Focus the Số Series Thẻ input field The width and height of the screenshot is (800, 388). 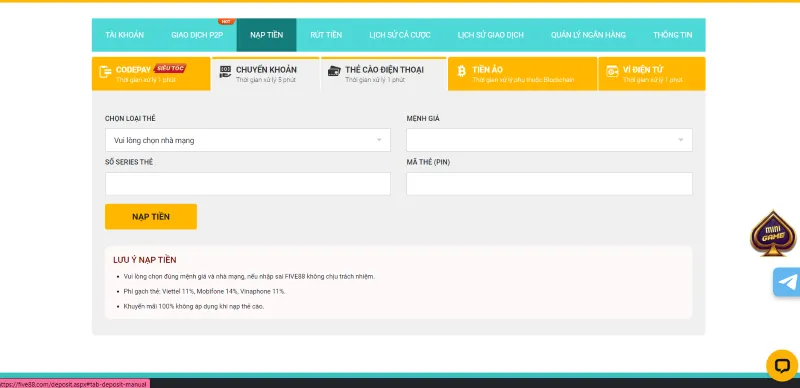point(248,184)
